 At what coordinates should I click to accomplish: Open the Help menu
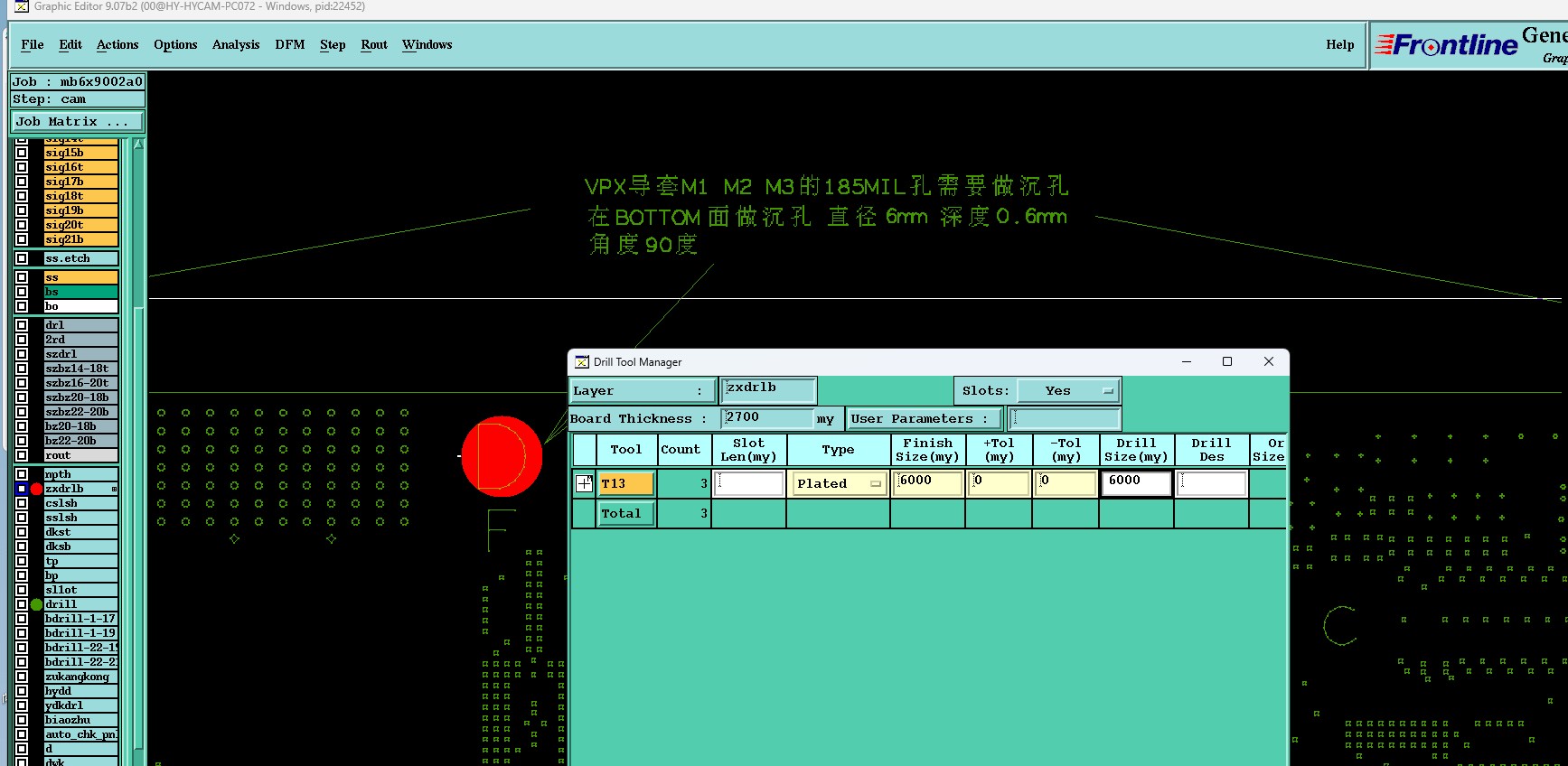pos(1340,44)
